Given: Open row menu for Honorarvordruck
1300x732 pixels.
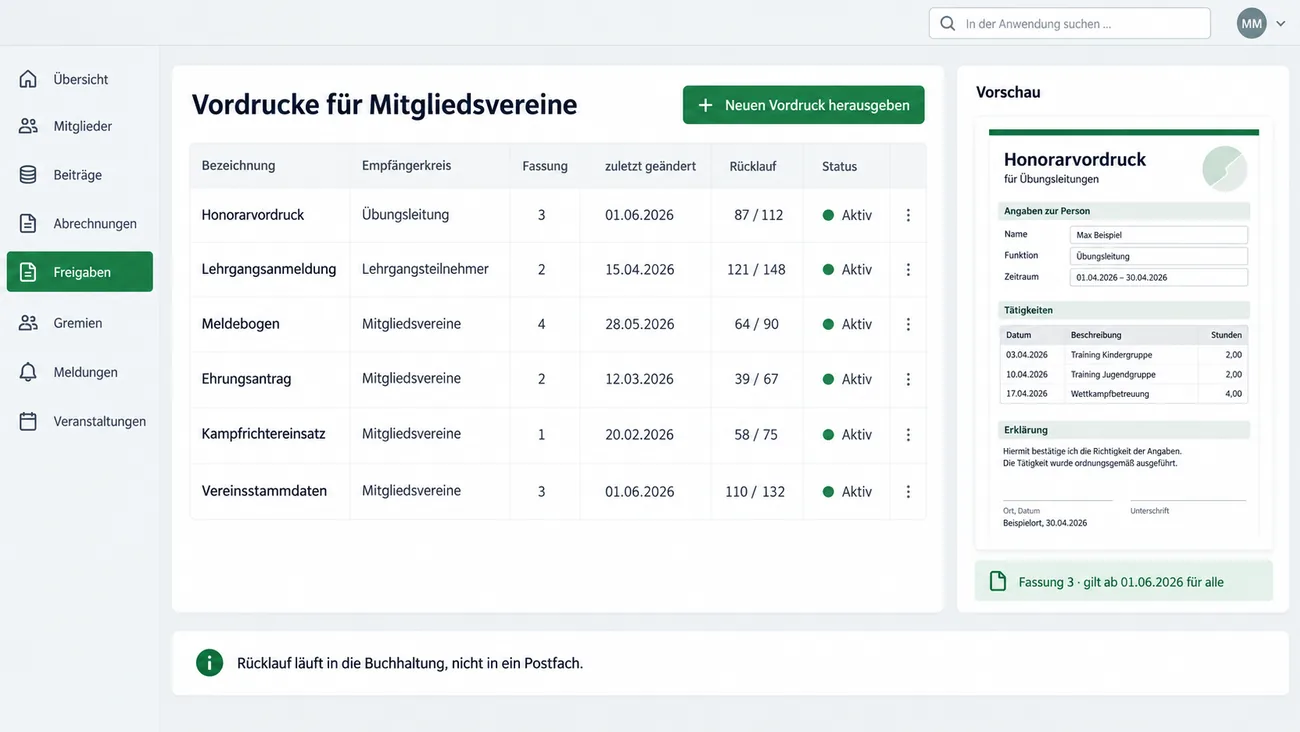Looking at the screenshot, I should tap(908, 215).
